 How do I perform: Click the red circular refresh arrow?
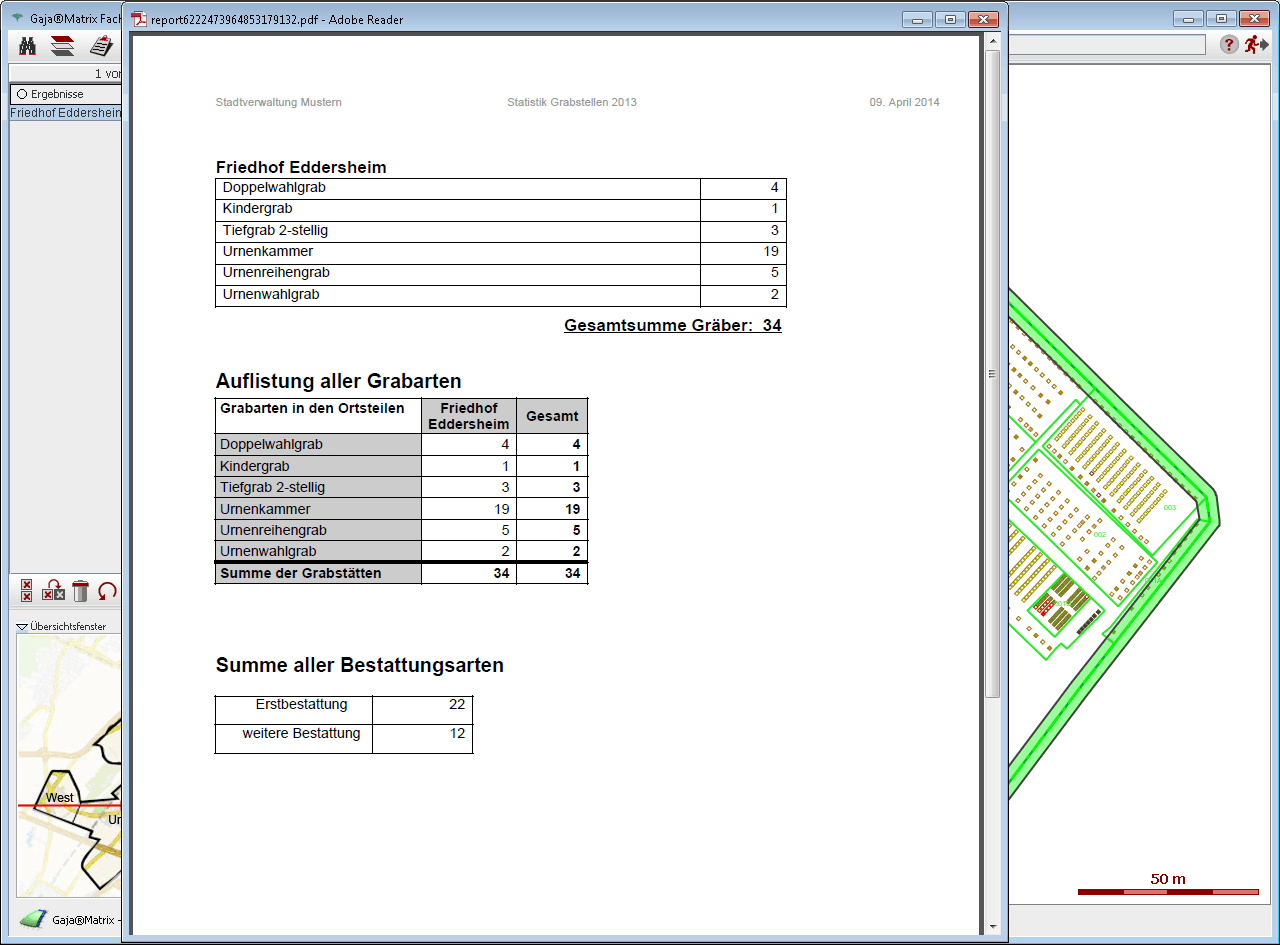107,591
